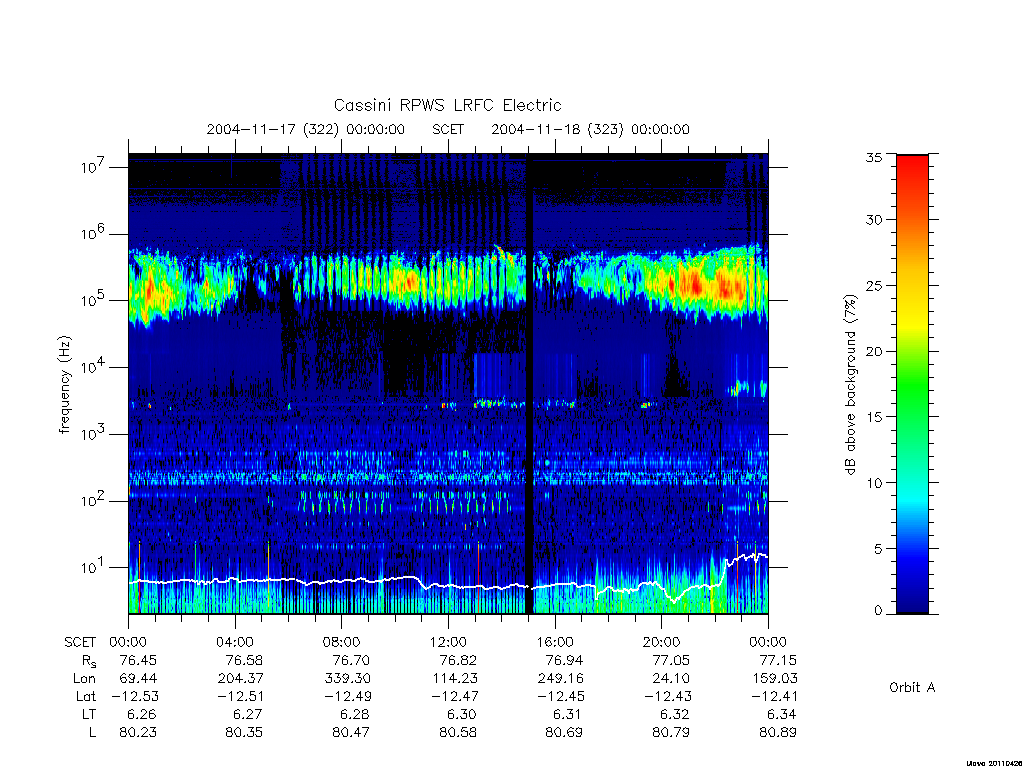Click the 08:00 time axis label

pyautogui.click(x=342, y=642)
